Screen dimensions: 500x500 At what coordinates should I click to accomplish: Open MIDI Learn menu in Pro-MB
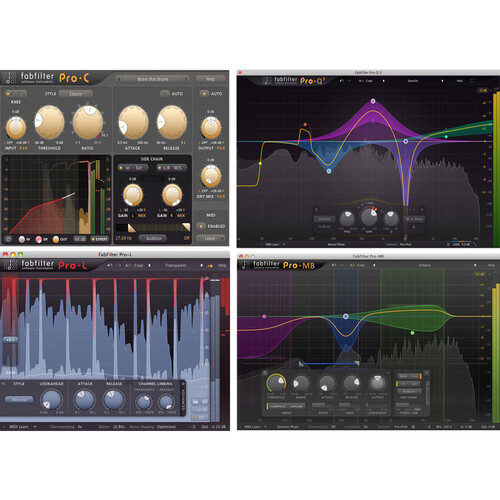(256, 427)
